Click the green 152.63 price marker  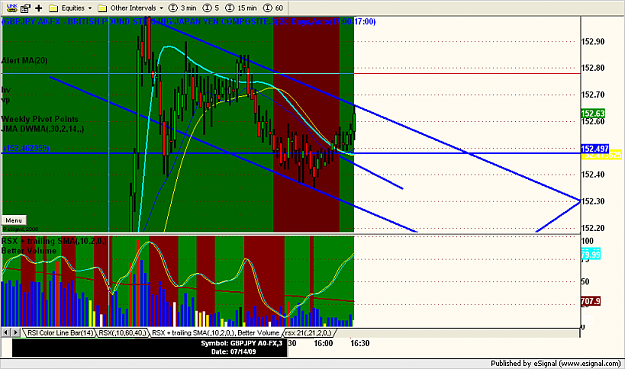click(593, 113)
